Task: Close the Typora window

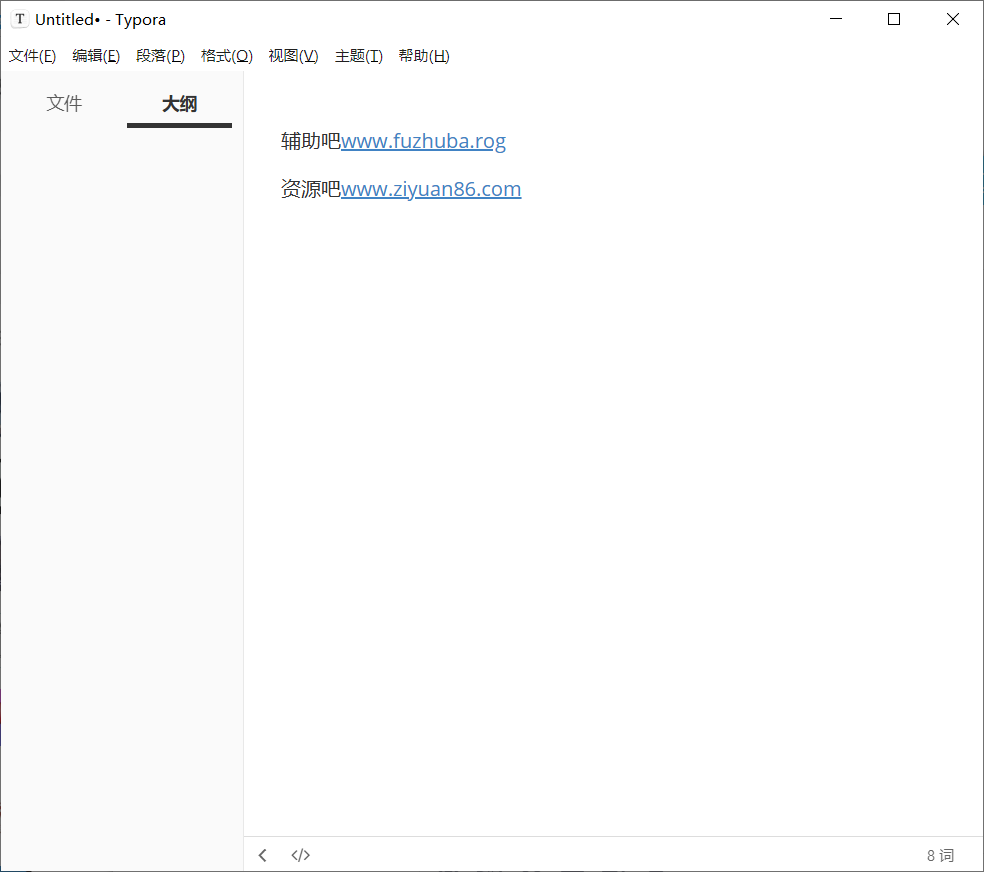Action: tap(953, 19)
